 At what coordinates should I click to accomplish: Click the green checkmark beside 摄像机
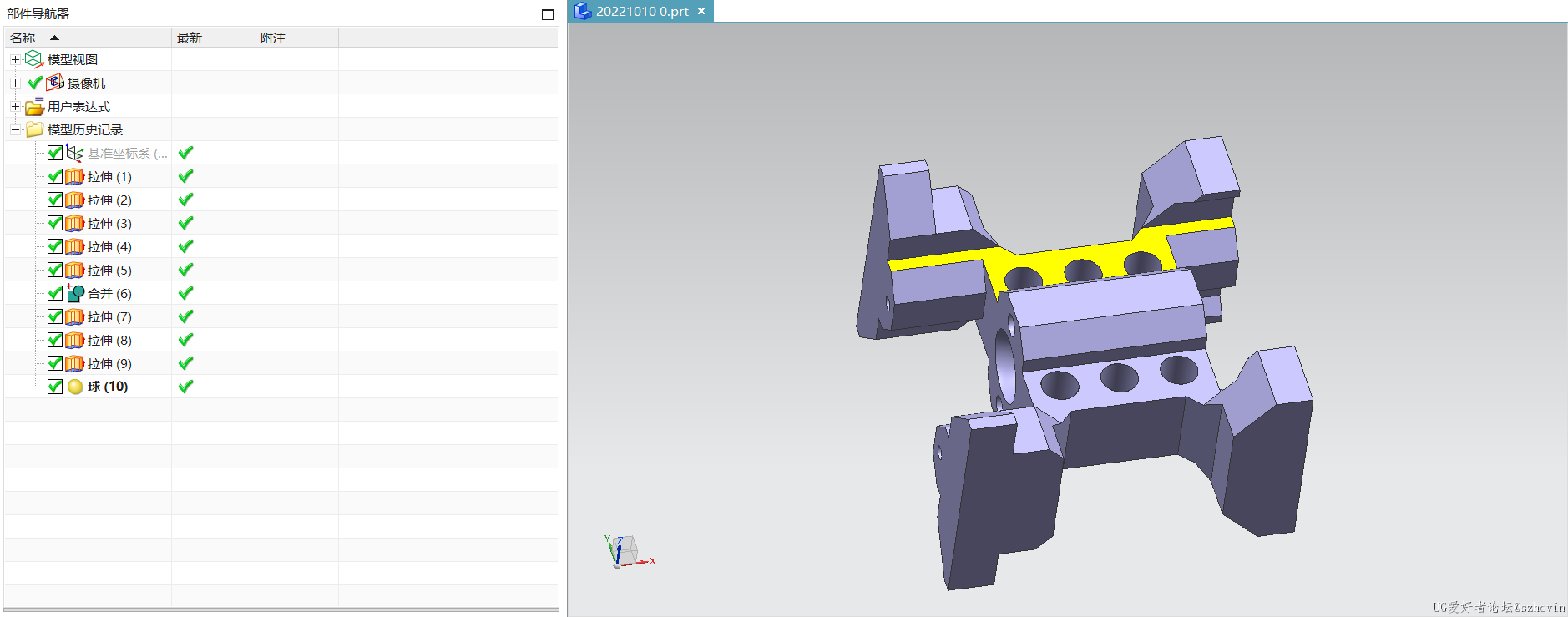[35, 83]
